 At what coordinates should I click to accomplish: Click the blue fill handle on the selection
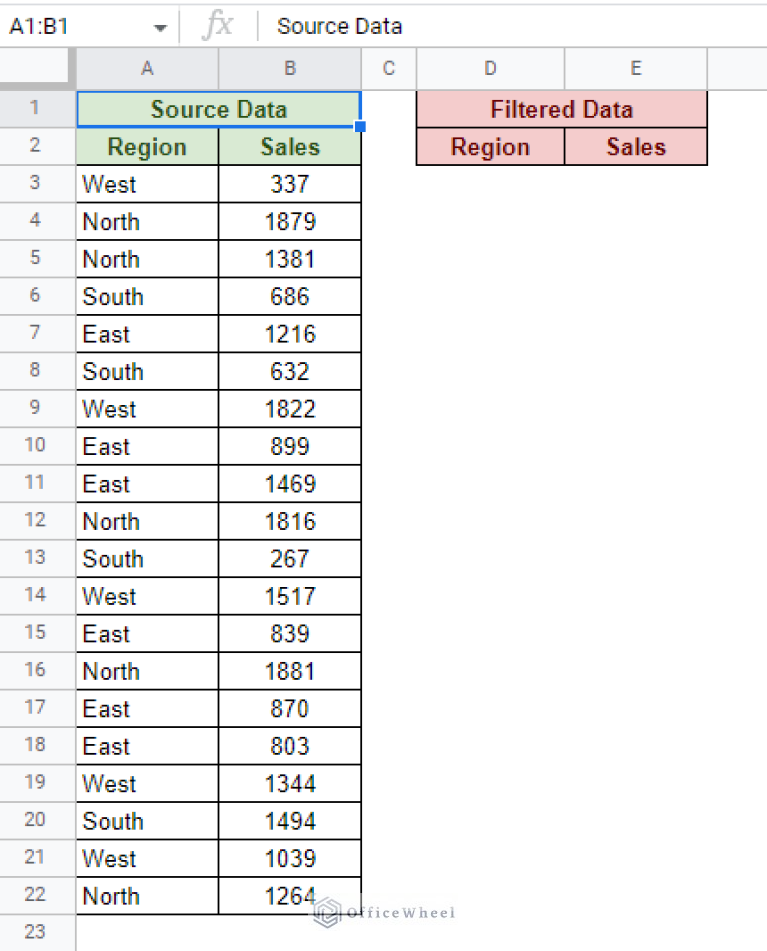click(x=360, y=124)
